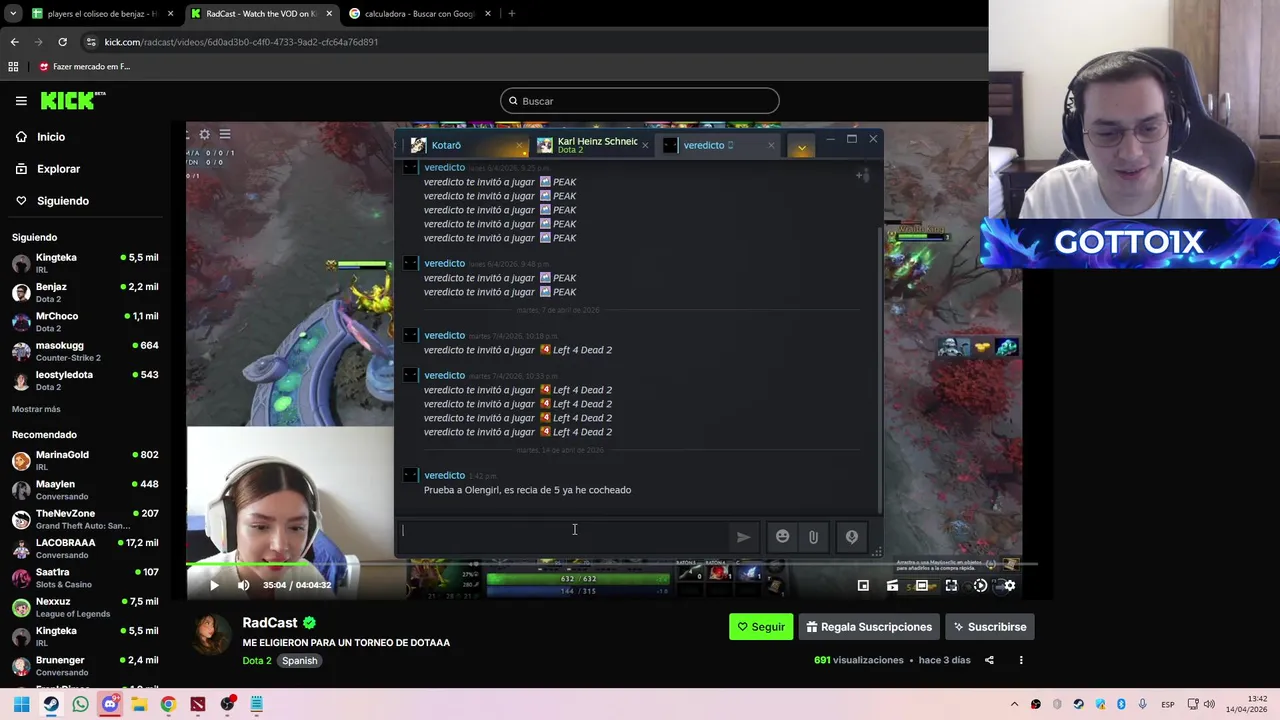Open TheNevZone recommended channel
This screenshot has height=720, width=1280.
[85, 519]
